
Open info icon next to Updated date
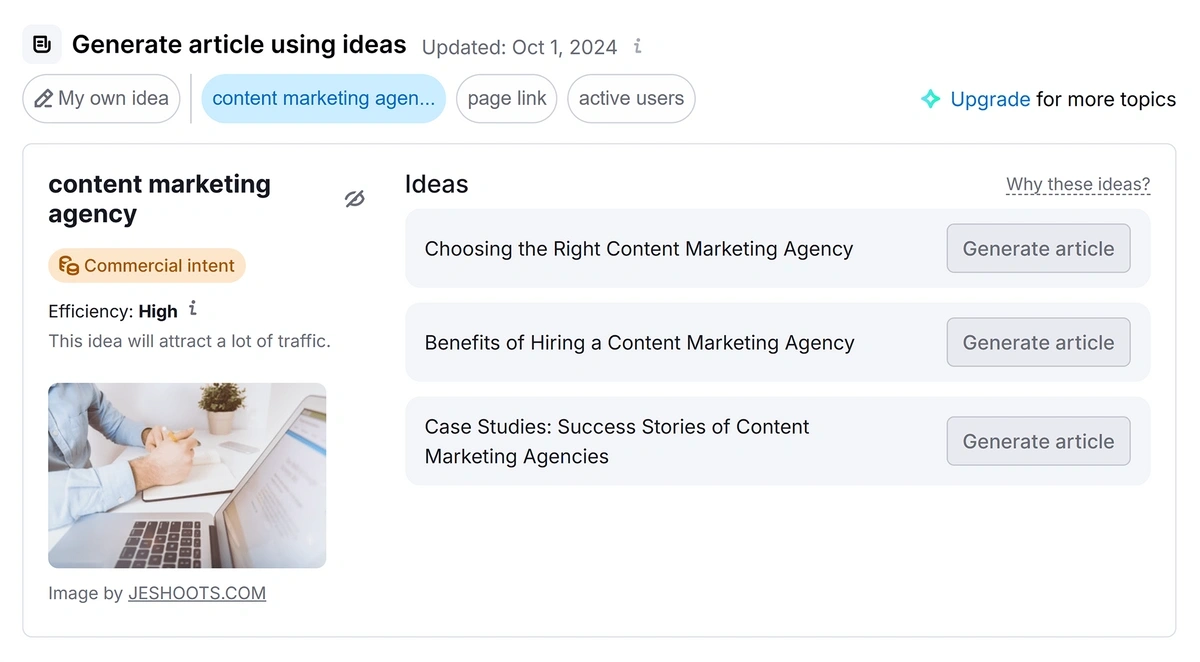[638, 46]
